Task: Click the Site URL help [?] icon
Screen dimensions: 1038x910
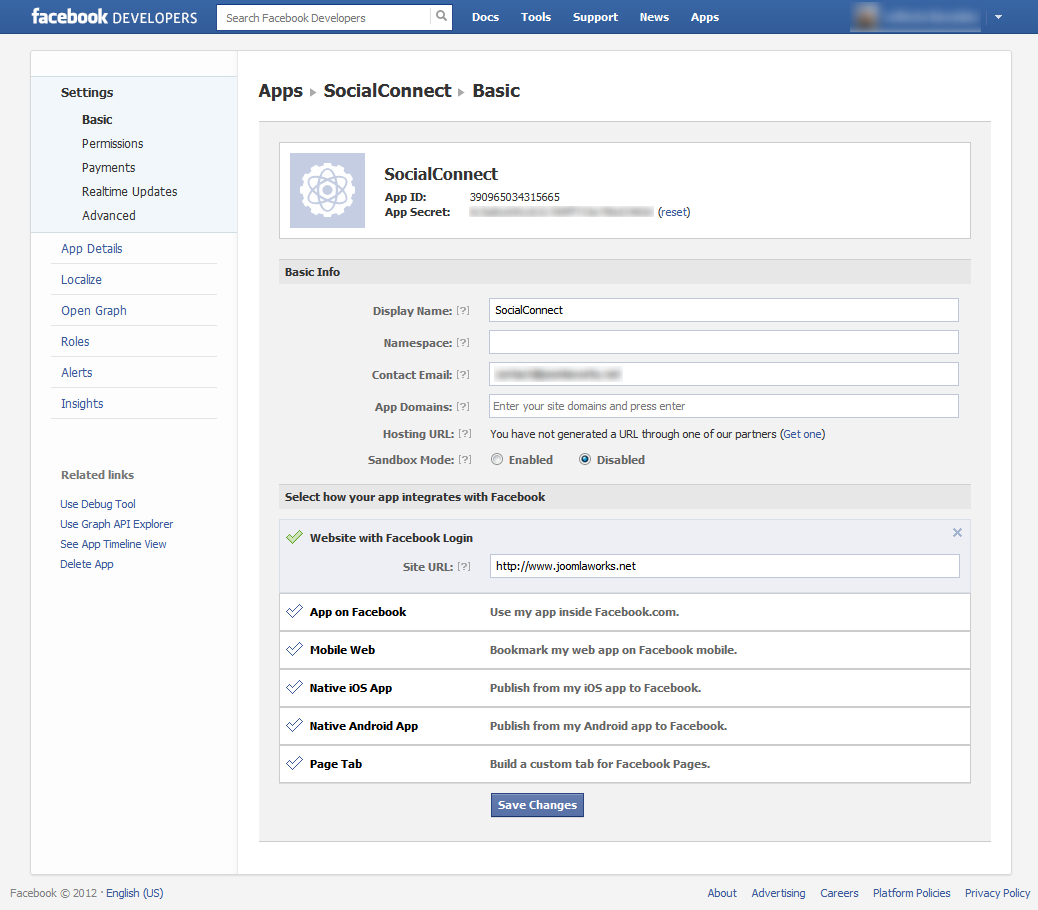Action: 463,567
